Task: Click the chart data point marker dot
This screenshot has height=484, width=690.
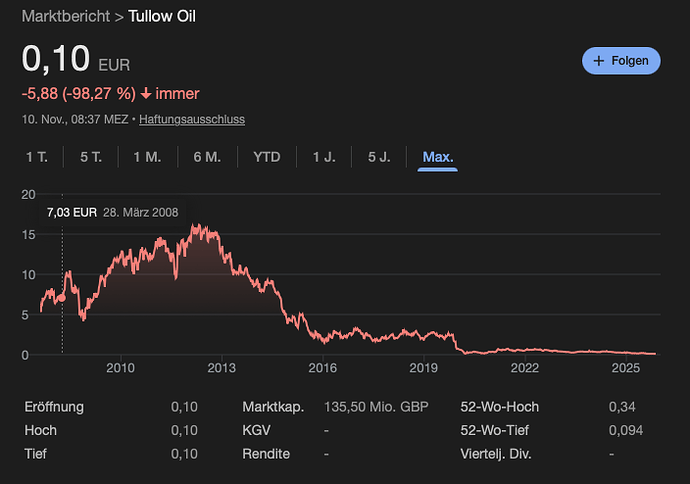Action: click(62, 298)
